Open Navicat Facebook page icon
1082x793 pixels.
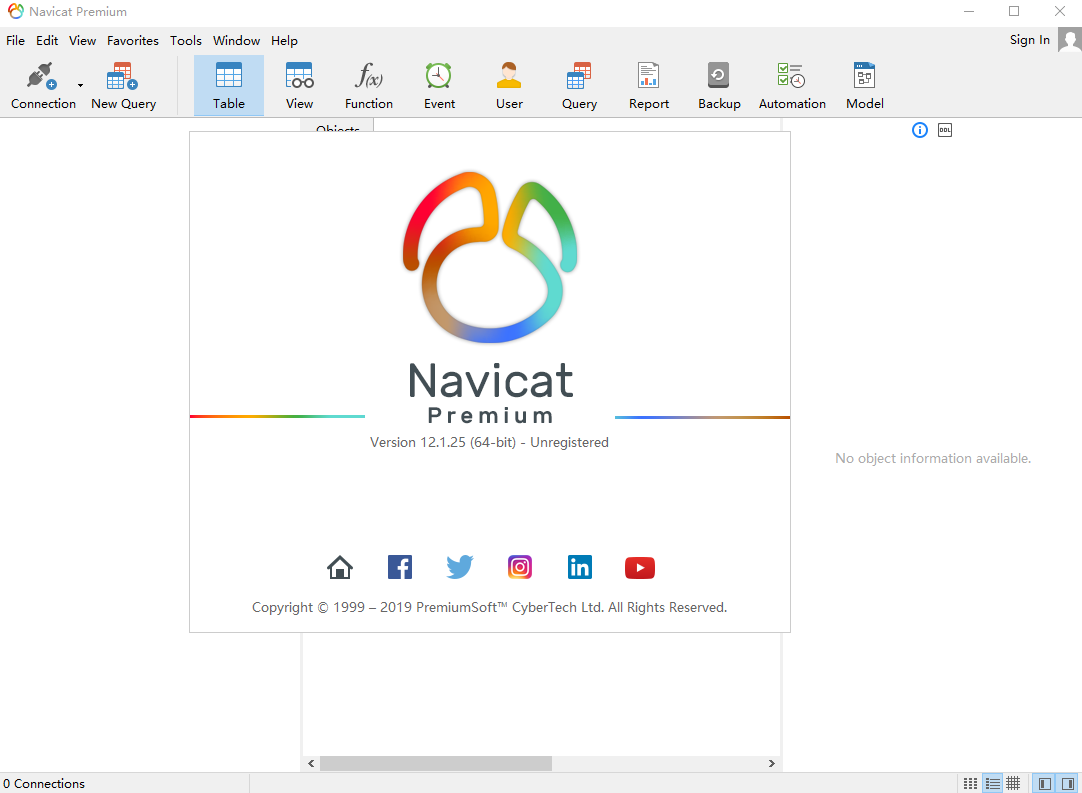pyautogui.click(x=400, y=567)
